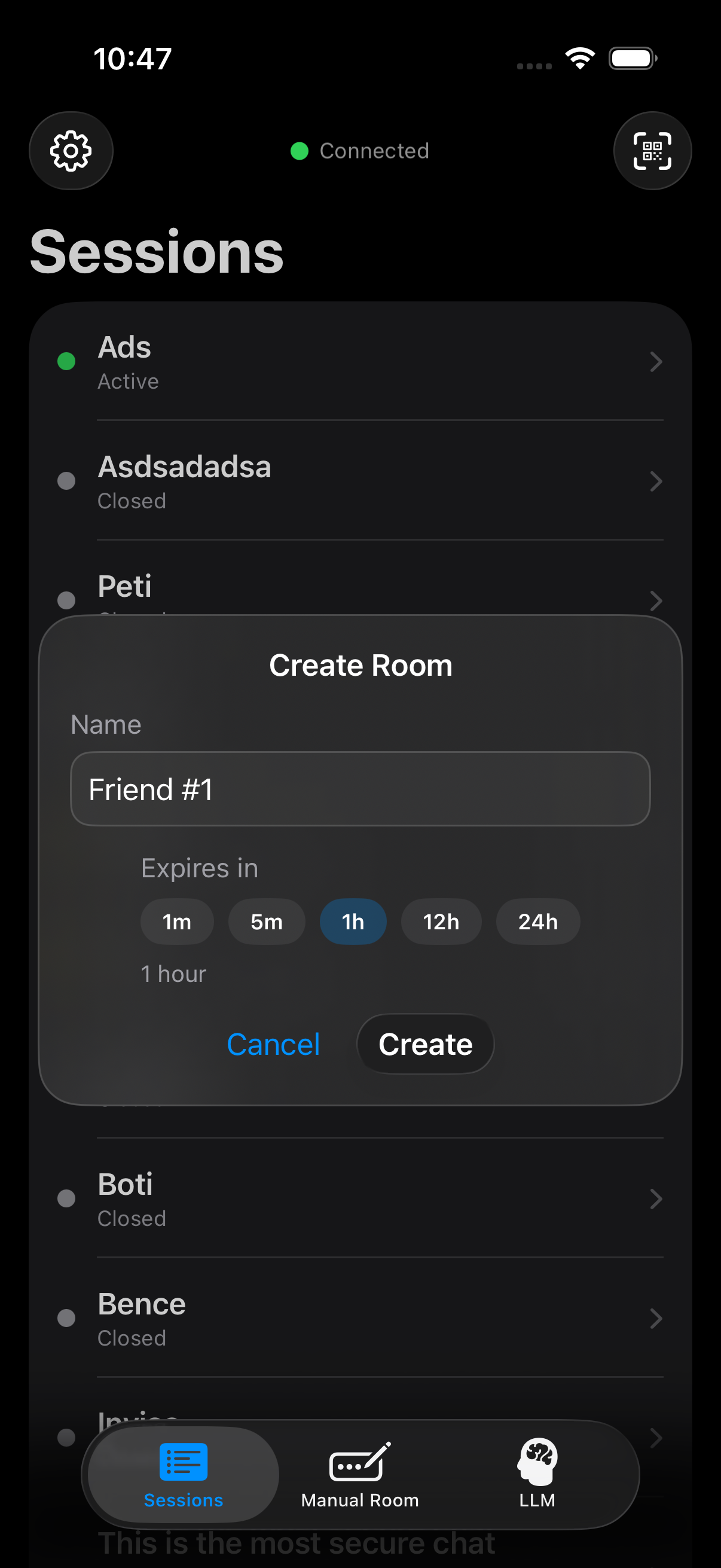Viewport: 721px width, 1568px height.
Task: Set expiry to 24h
Action: point(538,922)
